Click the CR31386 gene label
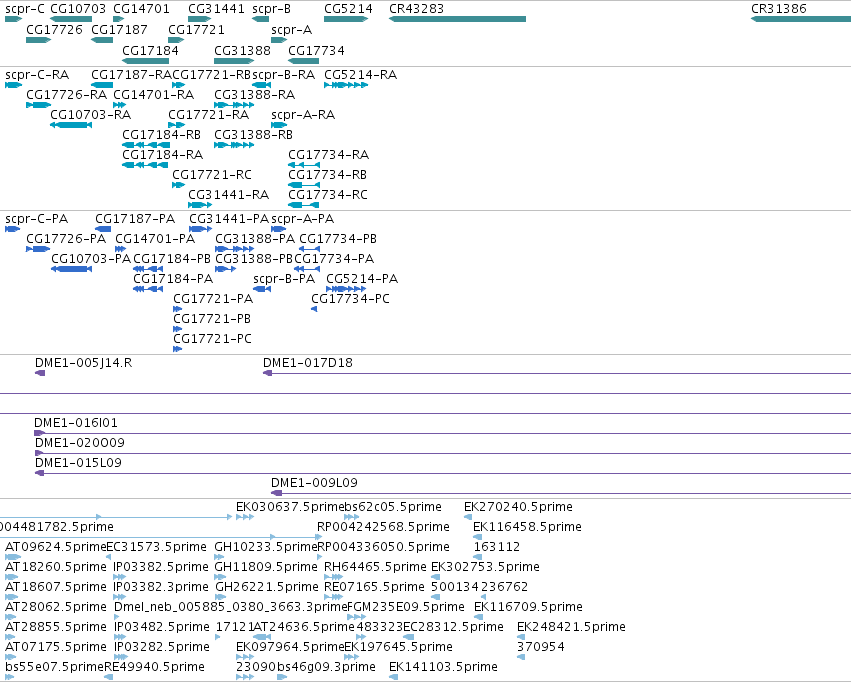 (778, 9)
